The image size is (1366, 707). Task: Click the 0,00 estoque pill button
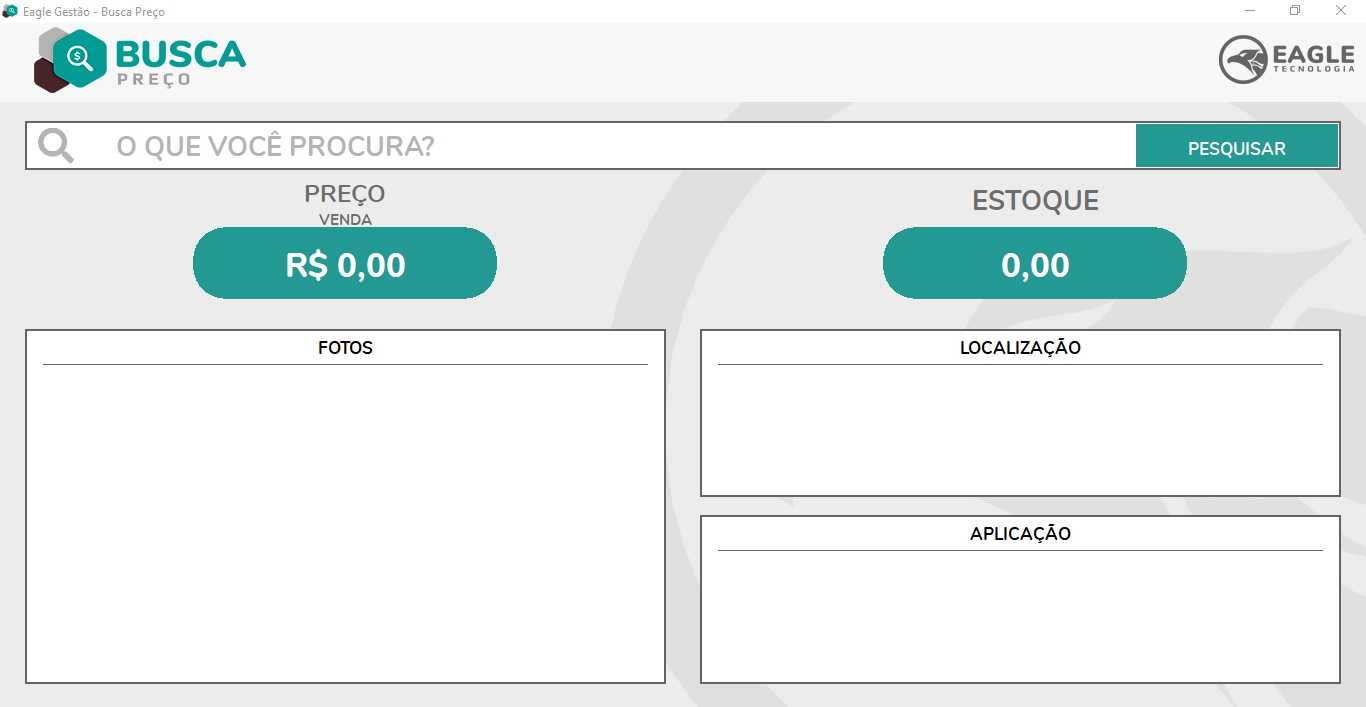[1034, 263]
